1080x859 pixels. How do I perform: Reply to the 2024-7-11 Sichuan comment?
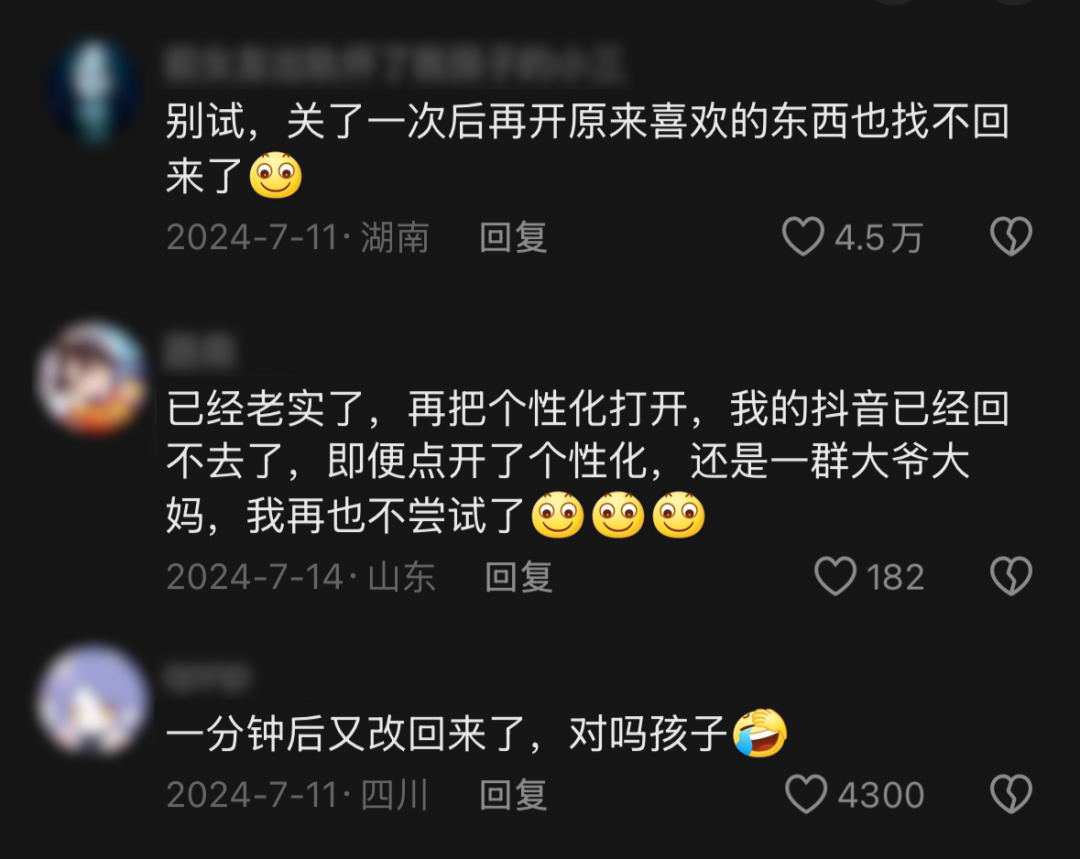pos(513,795)
